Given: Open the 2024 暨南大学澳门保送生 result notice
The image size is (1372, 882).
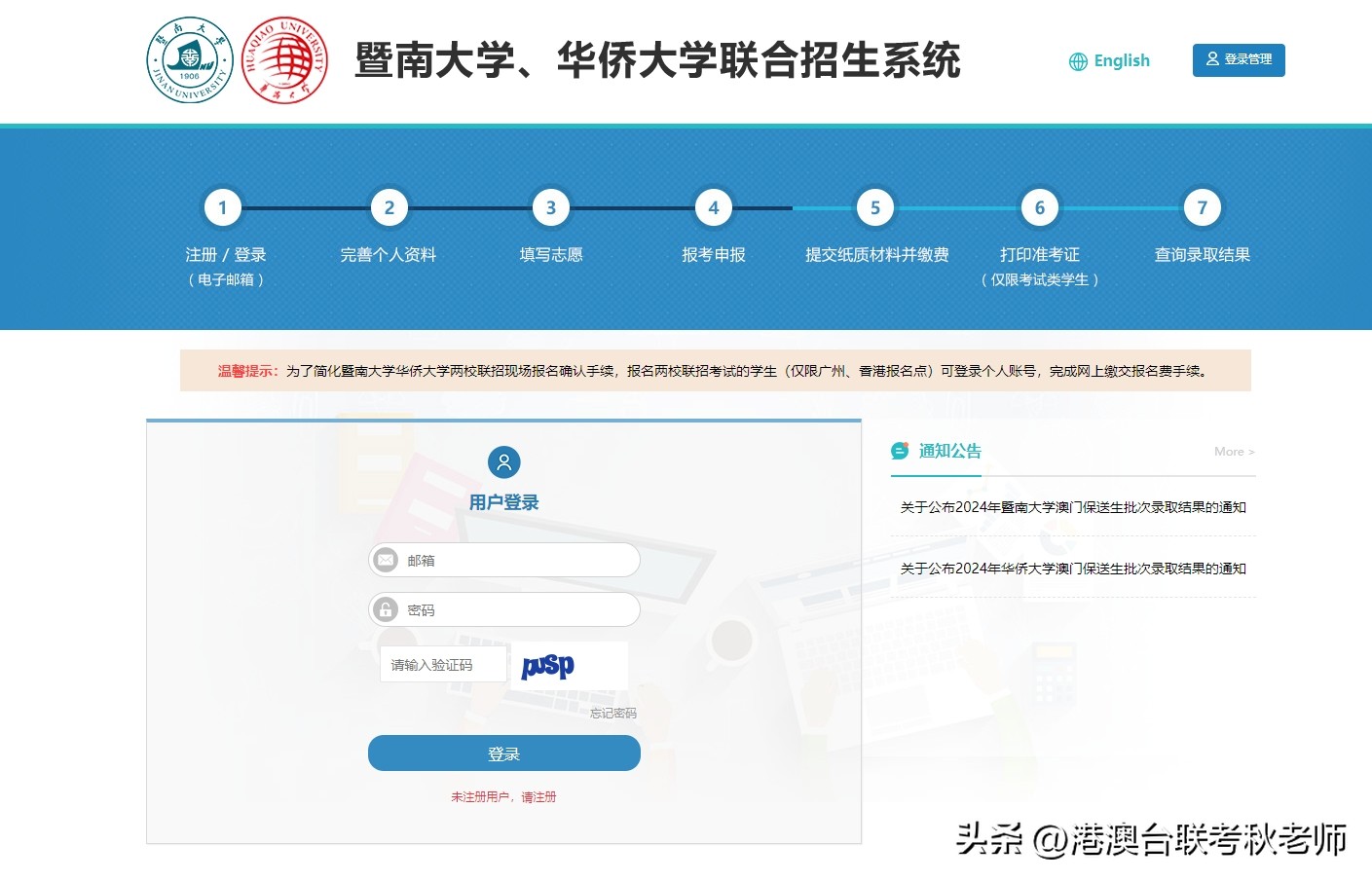Looking at the screenshot, I should click(1072, 507).
